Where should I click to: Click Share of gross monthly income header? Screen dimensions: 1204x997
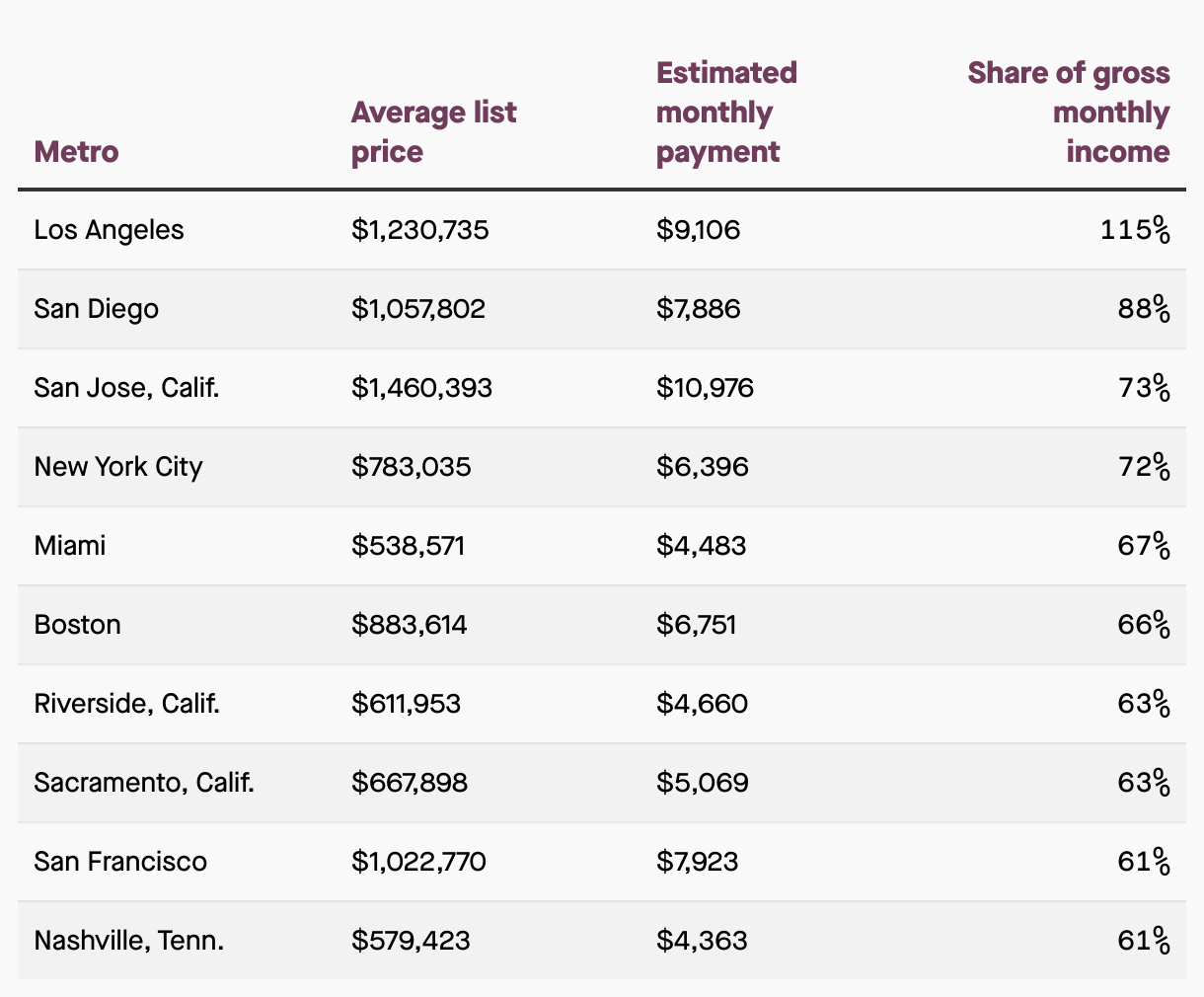[x=1069, y=113]
